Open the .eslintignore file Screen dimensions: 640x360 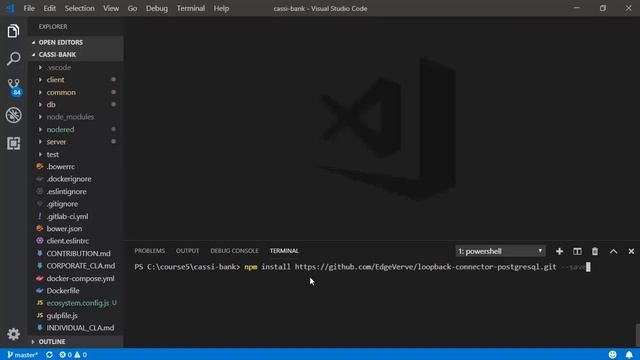[x=76, y=191]
